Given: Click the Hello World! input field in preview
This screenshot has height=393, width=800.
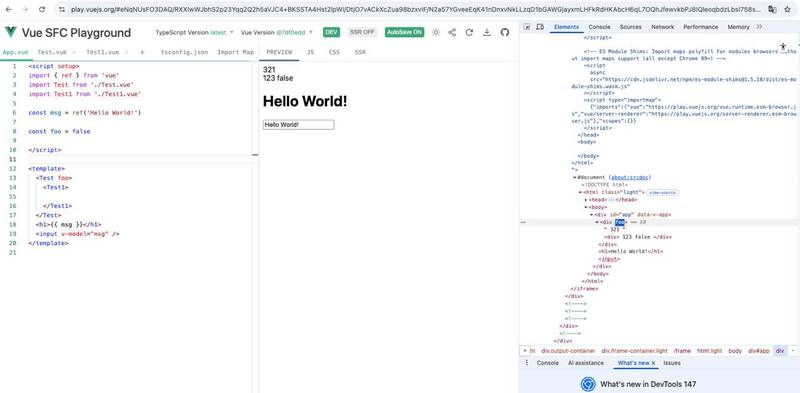Looking at the screenshot, I should [298, 125].
